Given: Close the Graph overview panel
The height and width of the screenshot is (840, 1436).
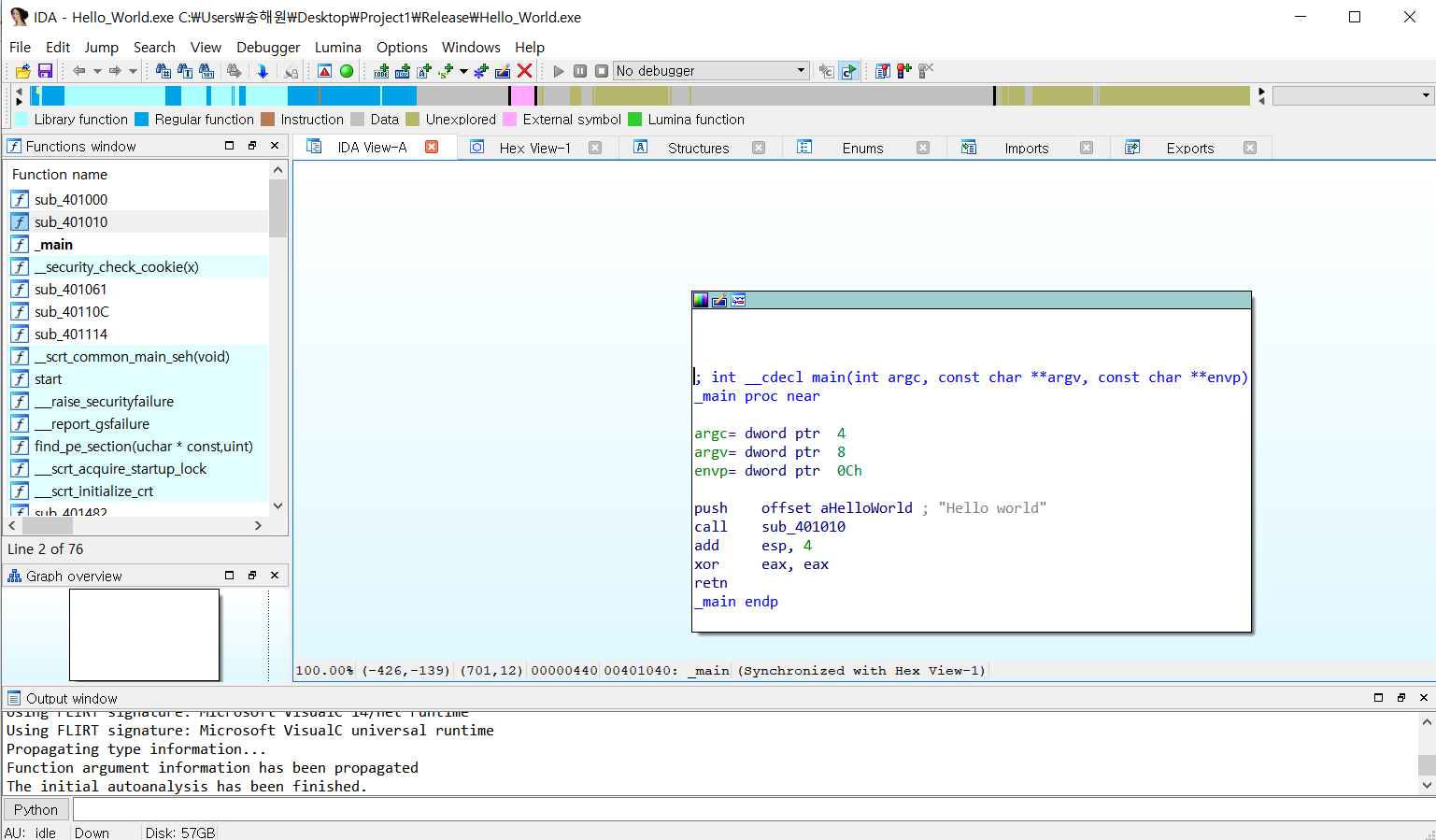Looking at the screenshot, I should click(275, 576).
